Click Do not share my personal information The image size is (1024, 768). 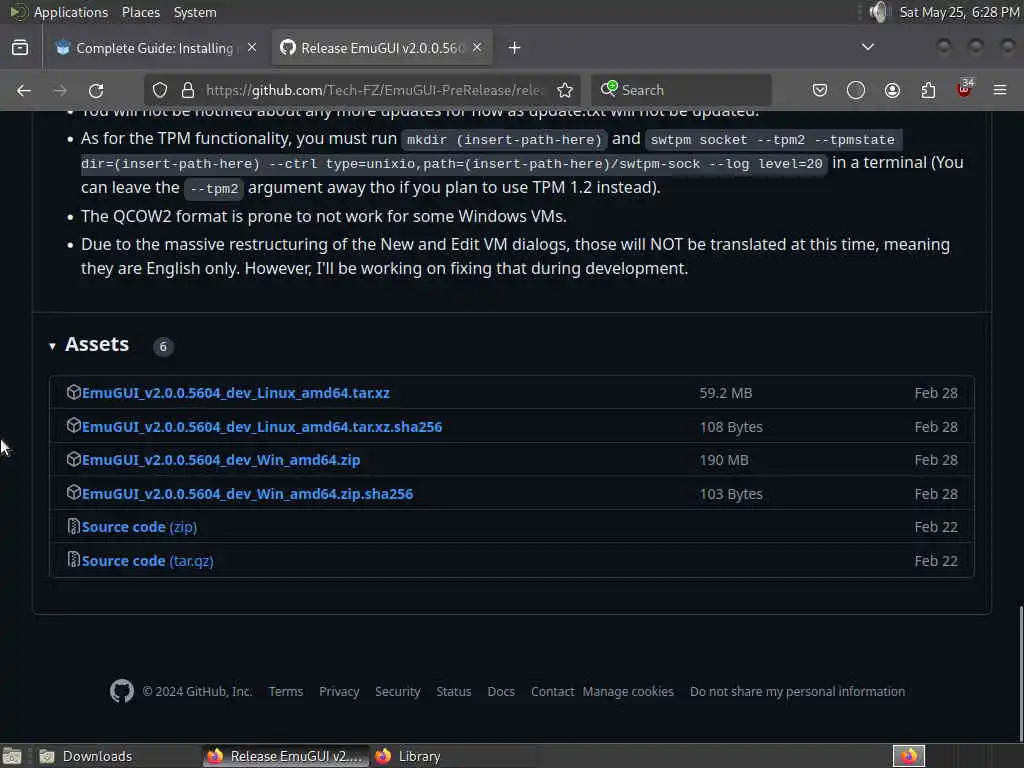(x=797, y=692)
